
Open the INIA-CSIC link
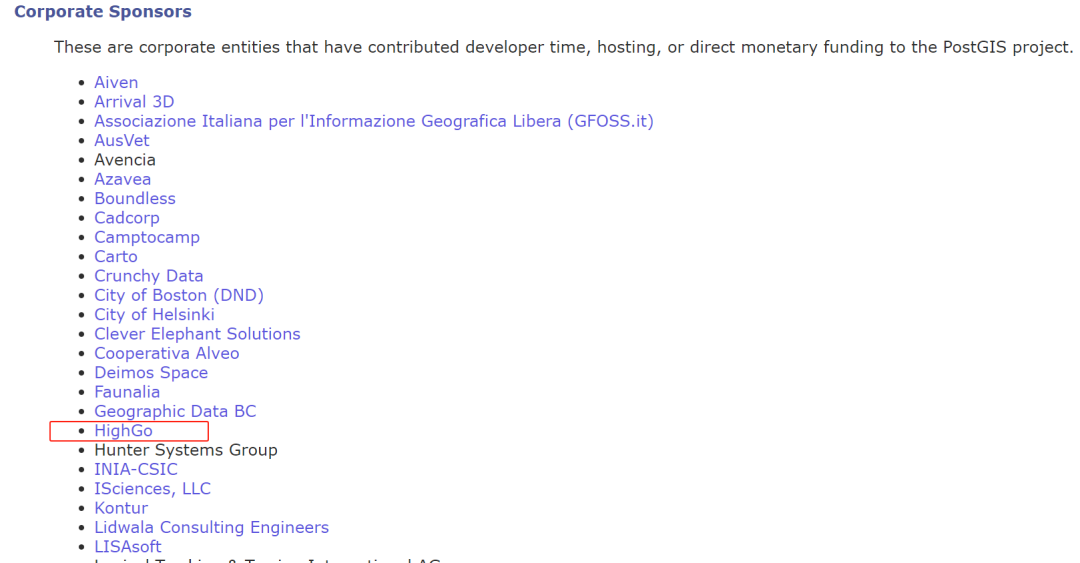pos(136,470)
